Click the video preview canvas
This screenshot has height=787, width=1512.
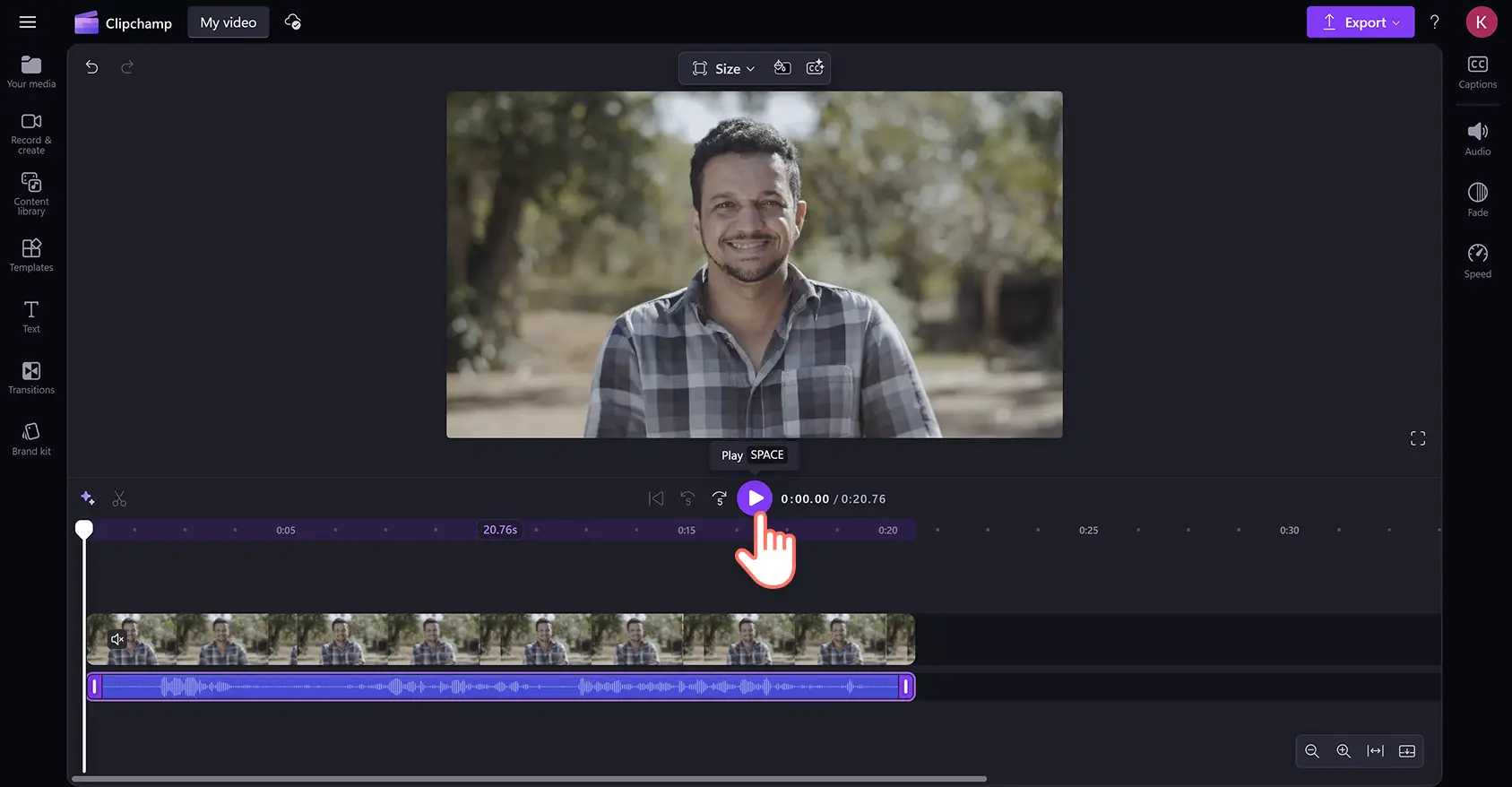[x=755, y=264]
